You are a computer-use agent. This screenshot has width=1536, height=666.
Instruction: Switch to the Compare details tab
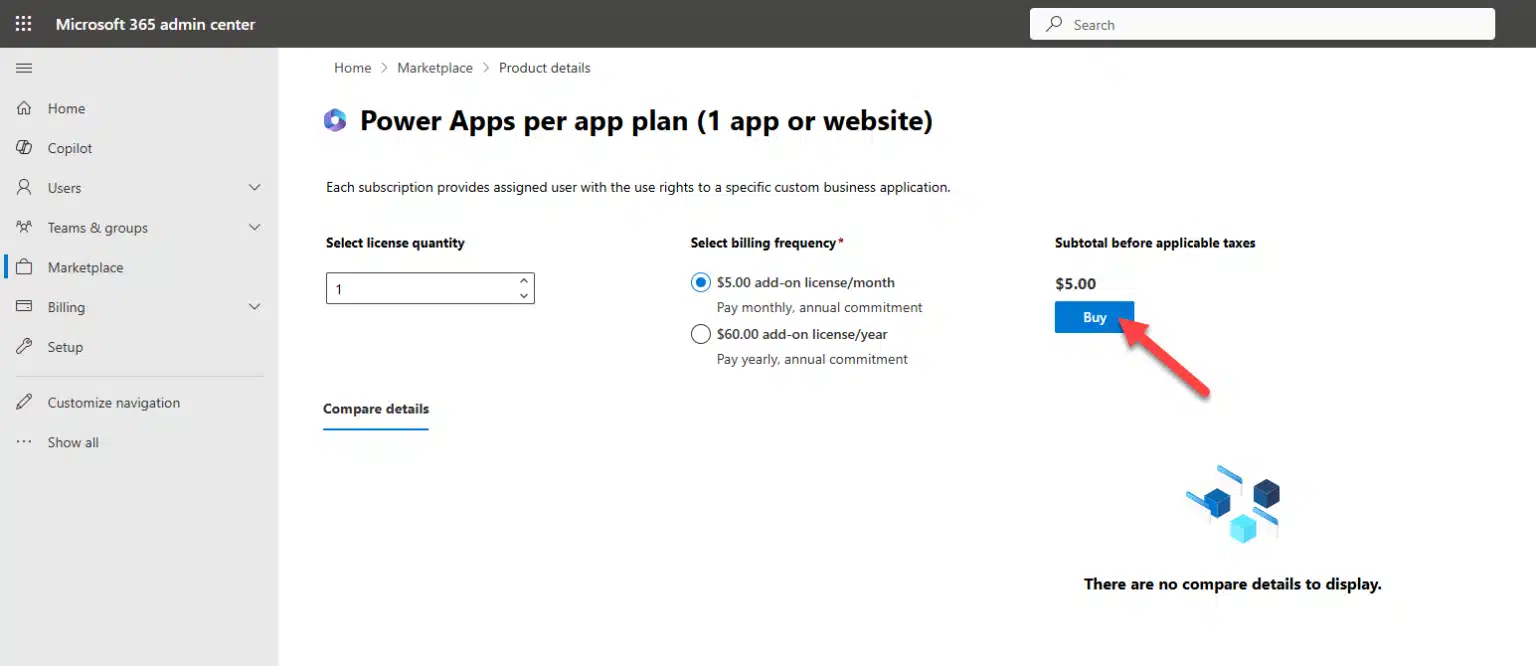376,409
